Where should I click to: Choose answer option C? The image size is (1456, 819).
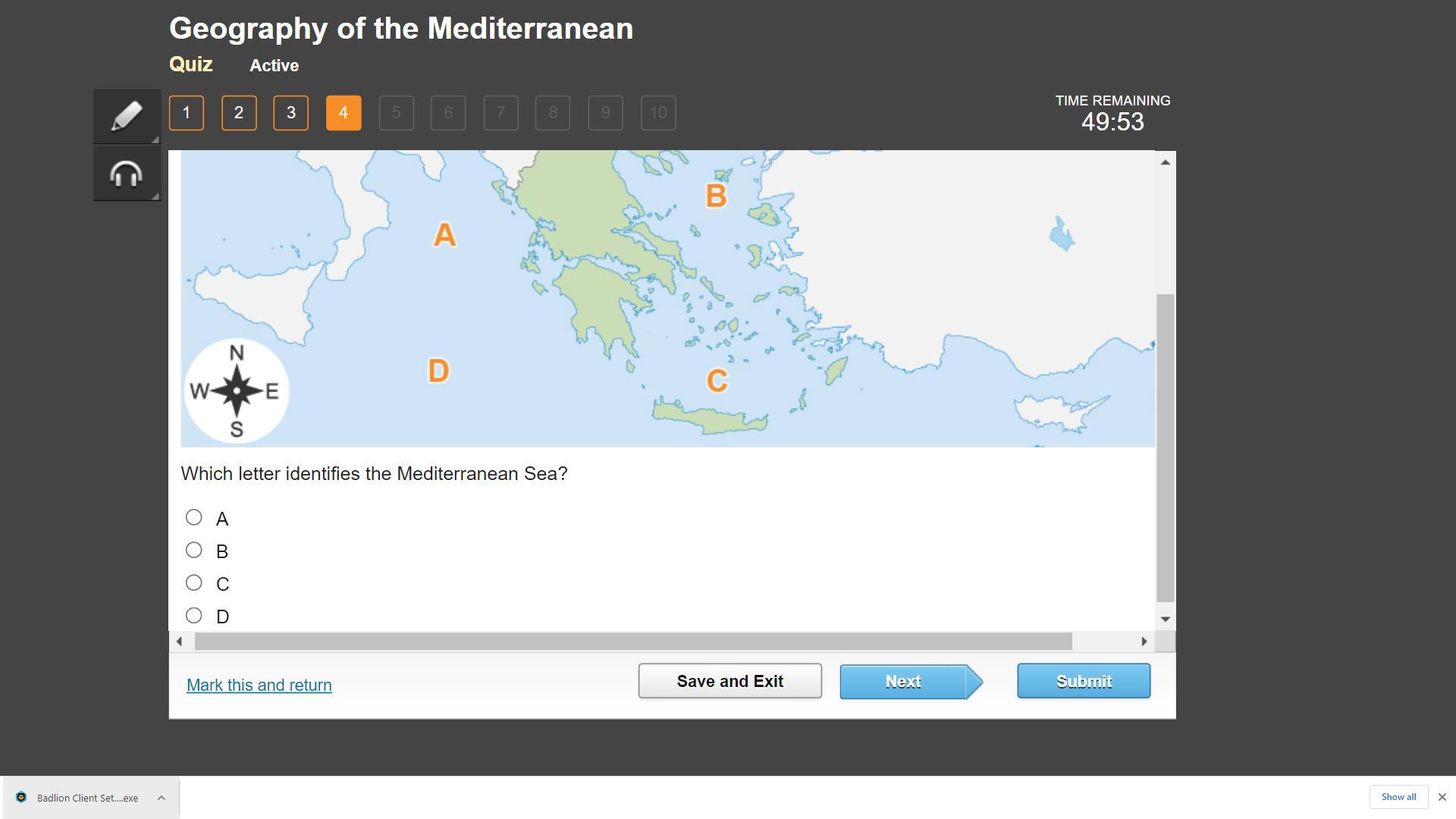pyautogui.click(x=194, y=583)
